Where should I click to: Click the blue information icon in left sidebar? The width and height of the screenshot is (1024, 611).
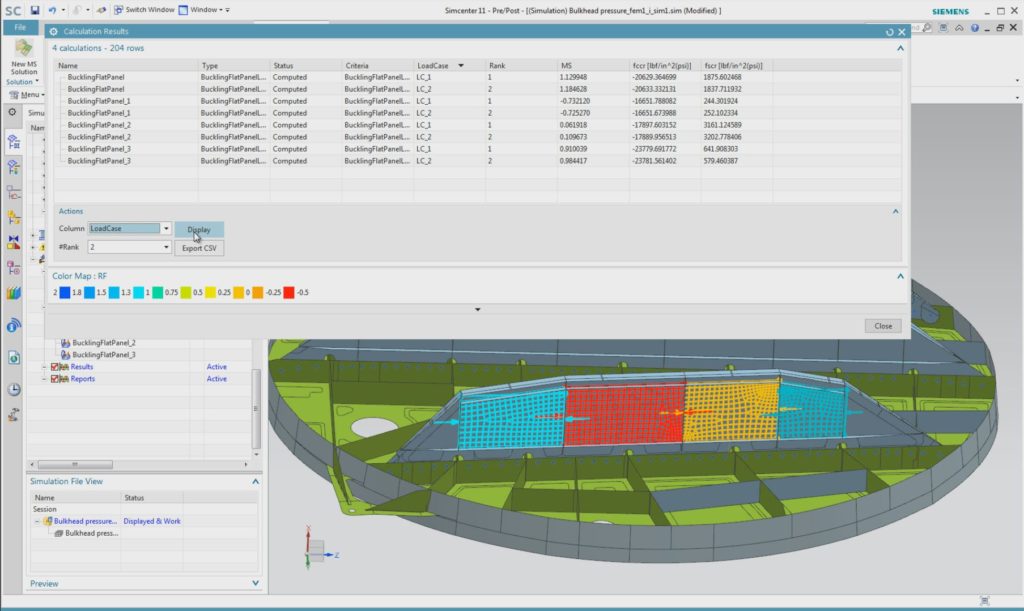coord(13,324)
